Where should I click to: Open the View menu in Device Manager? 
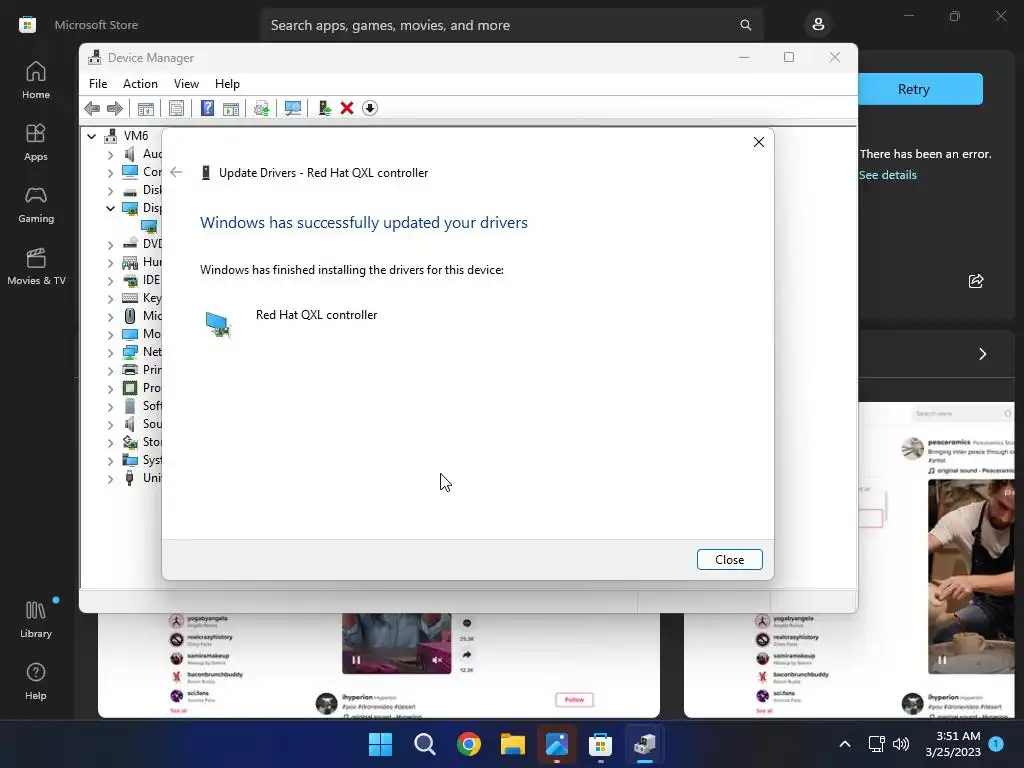[186, 84]
